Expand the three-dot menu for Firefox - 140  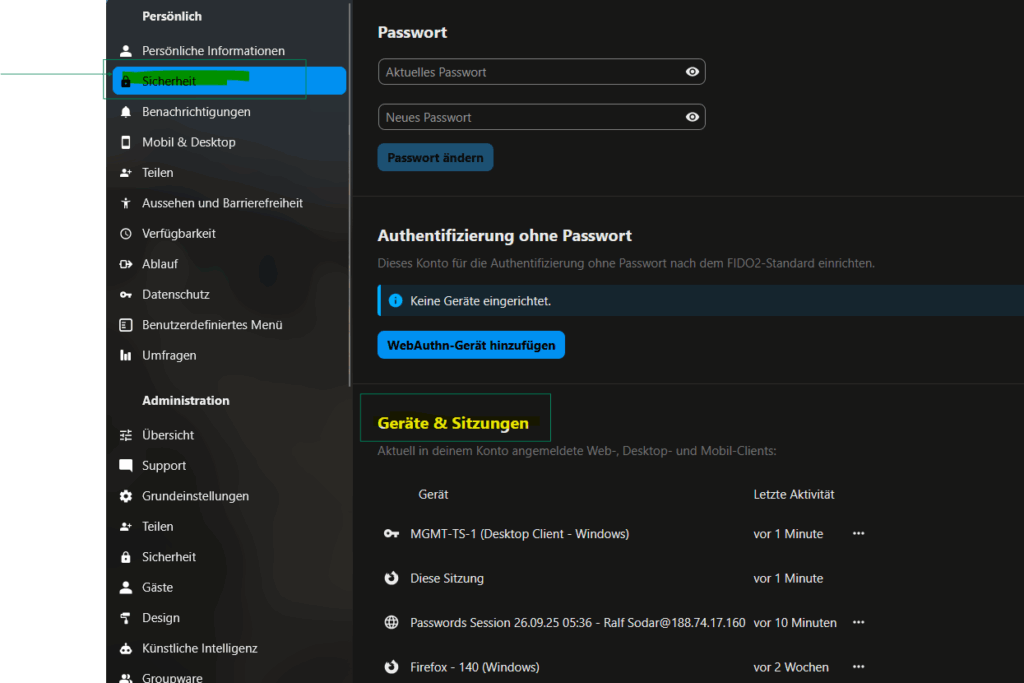tap(857, 666)
